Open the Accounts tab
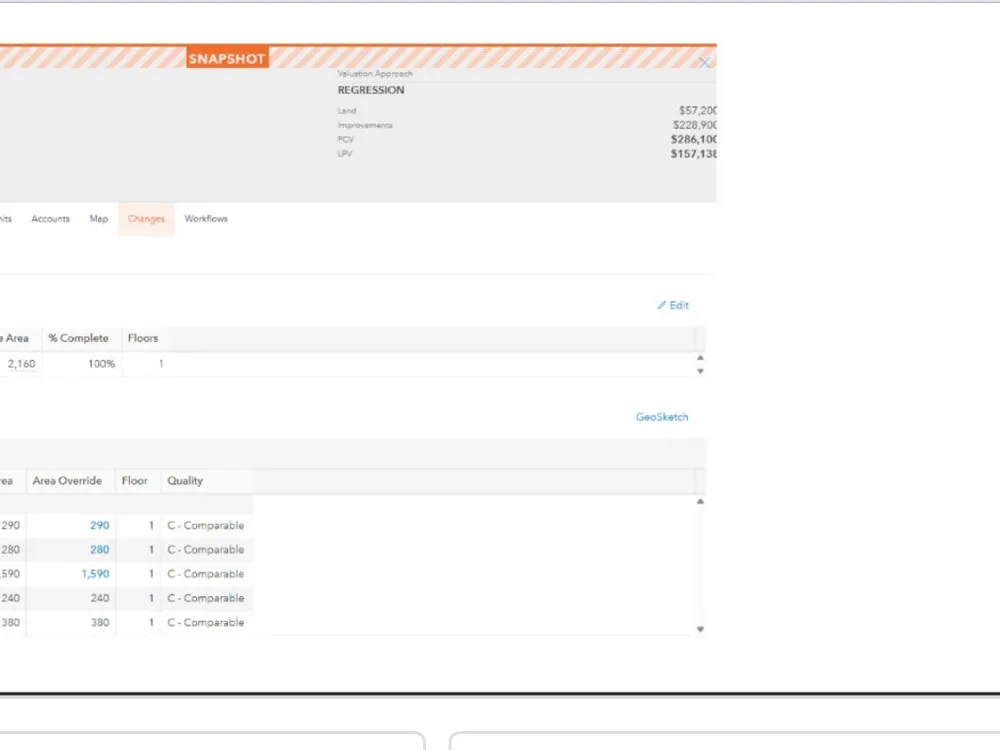Screen dimensions: 1000x750 coord(50,219)
